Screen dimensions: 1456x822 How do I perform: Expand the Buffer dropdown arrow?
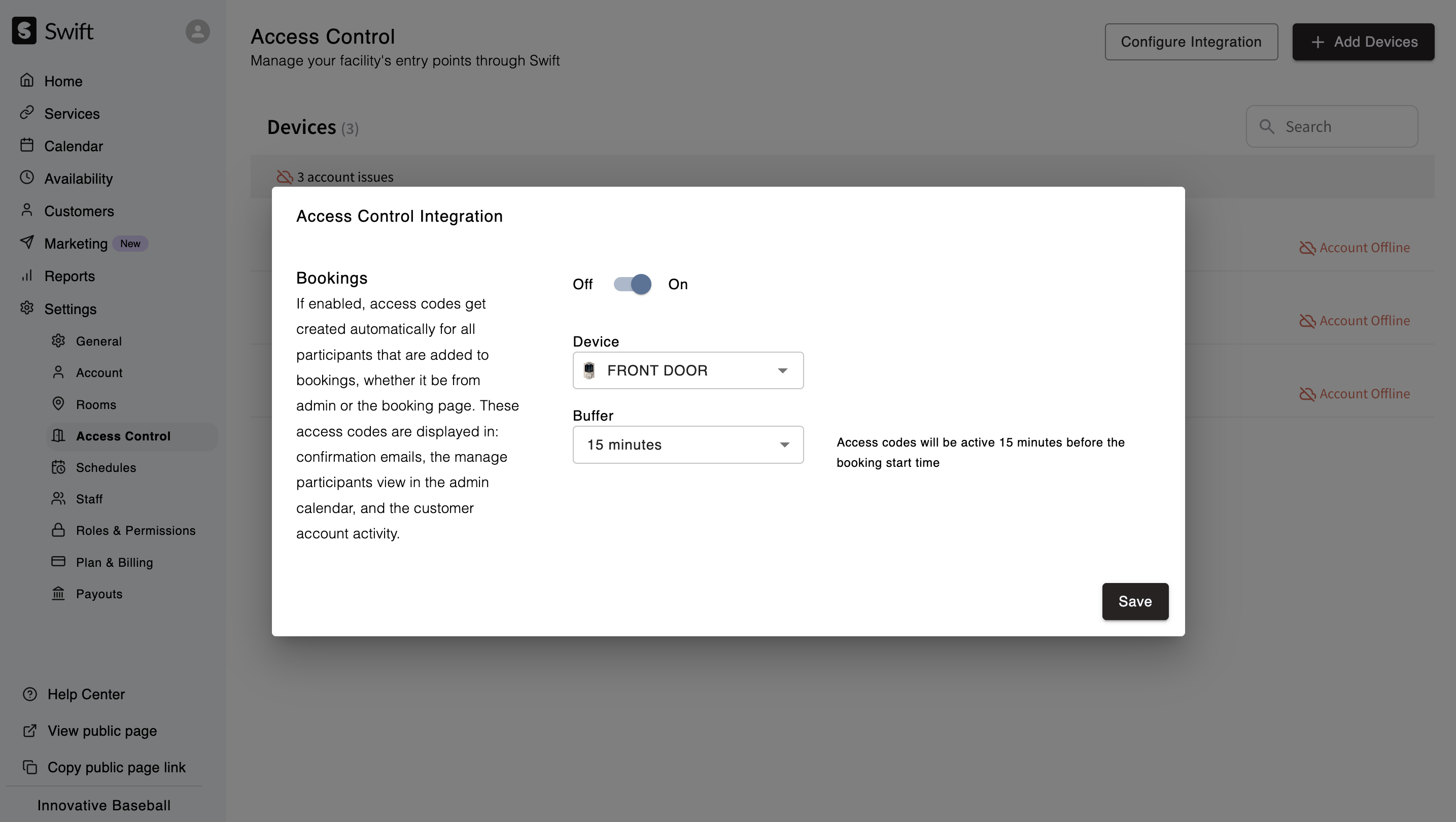[x=784, y=445]
